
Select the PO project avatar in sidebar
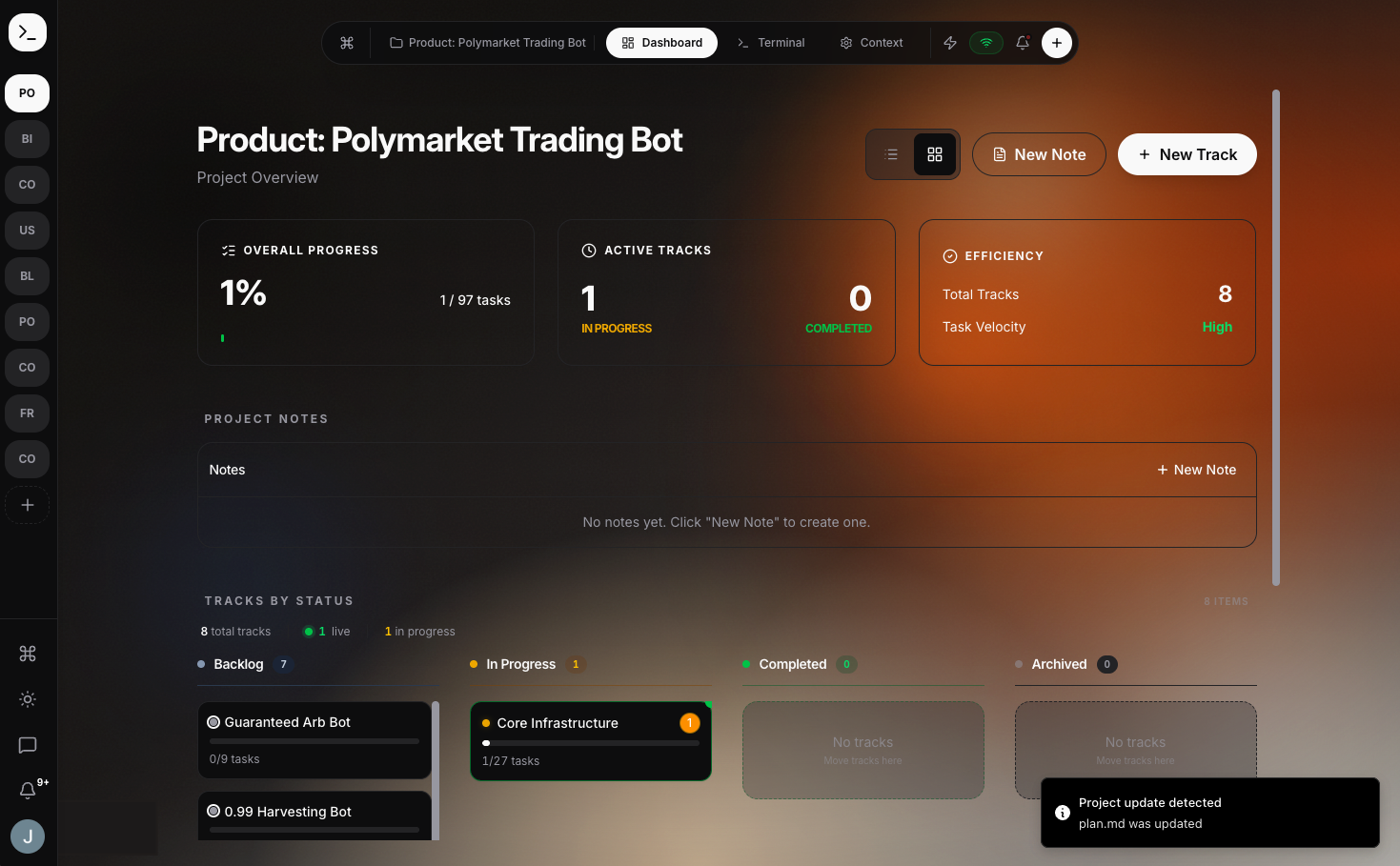pos(27,93)
